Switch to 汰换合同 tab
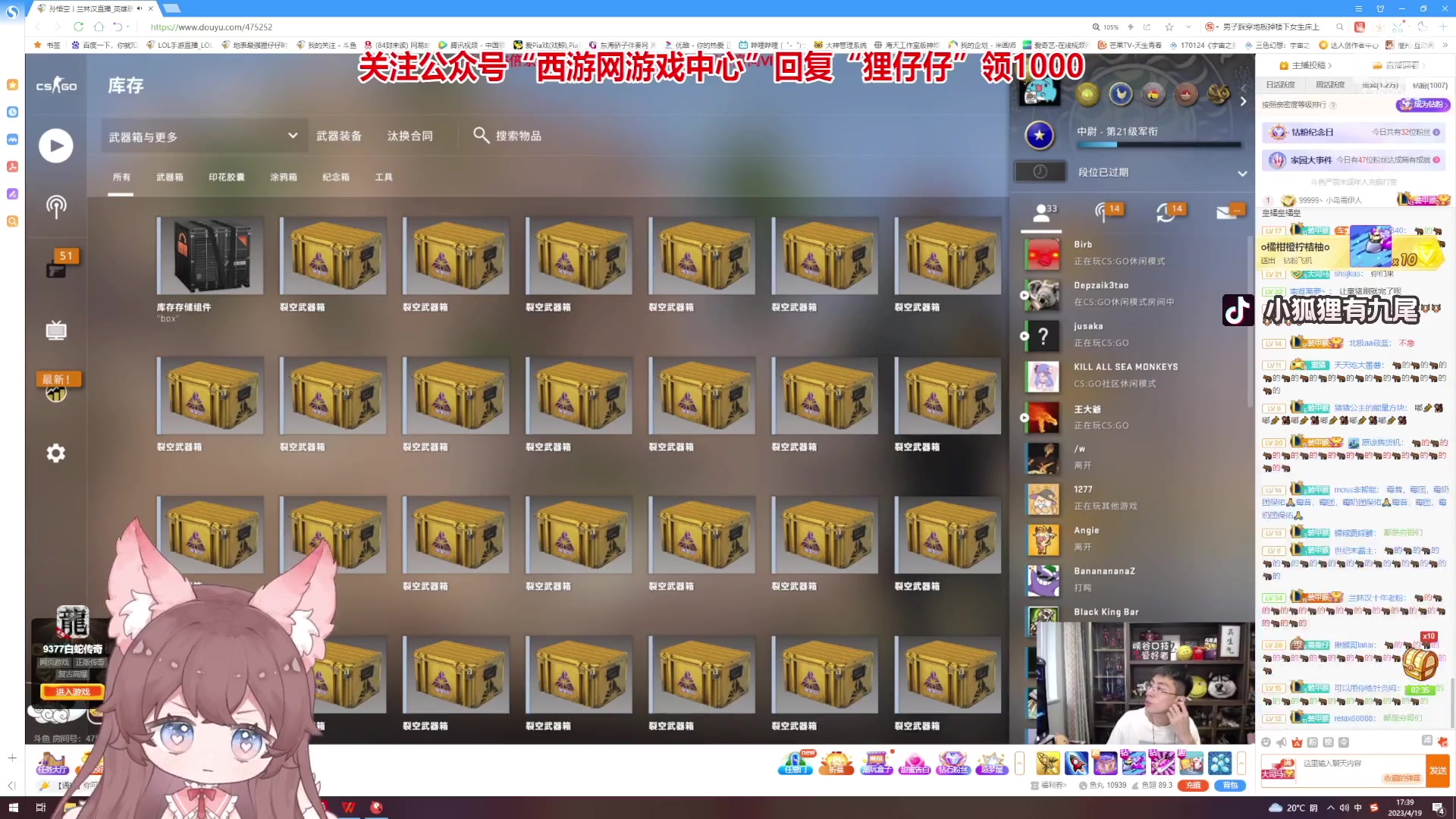The height and width of the screenshot is (819, 1456). (x=410, y=136)
